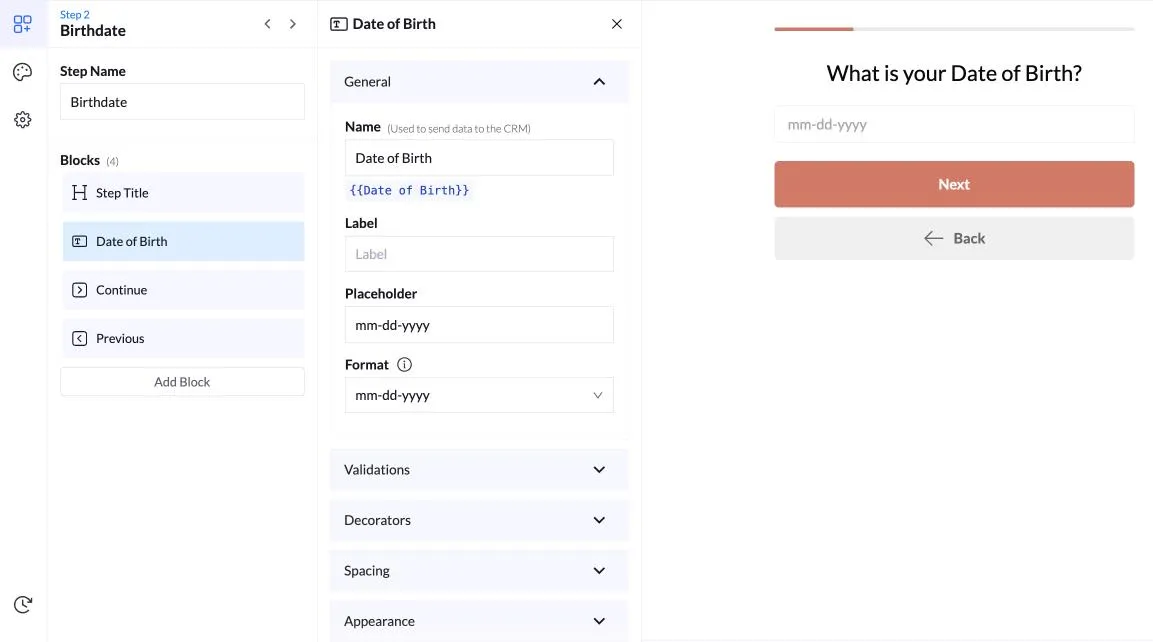Close the Date of Birth panel
The image size is (1153, 642).
617,24
